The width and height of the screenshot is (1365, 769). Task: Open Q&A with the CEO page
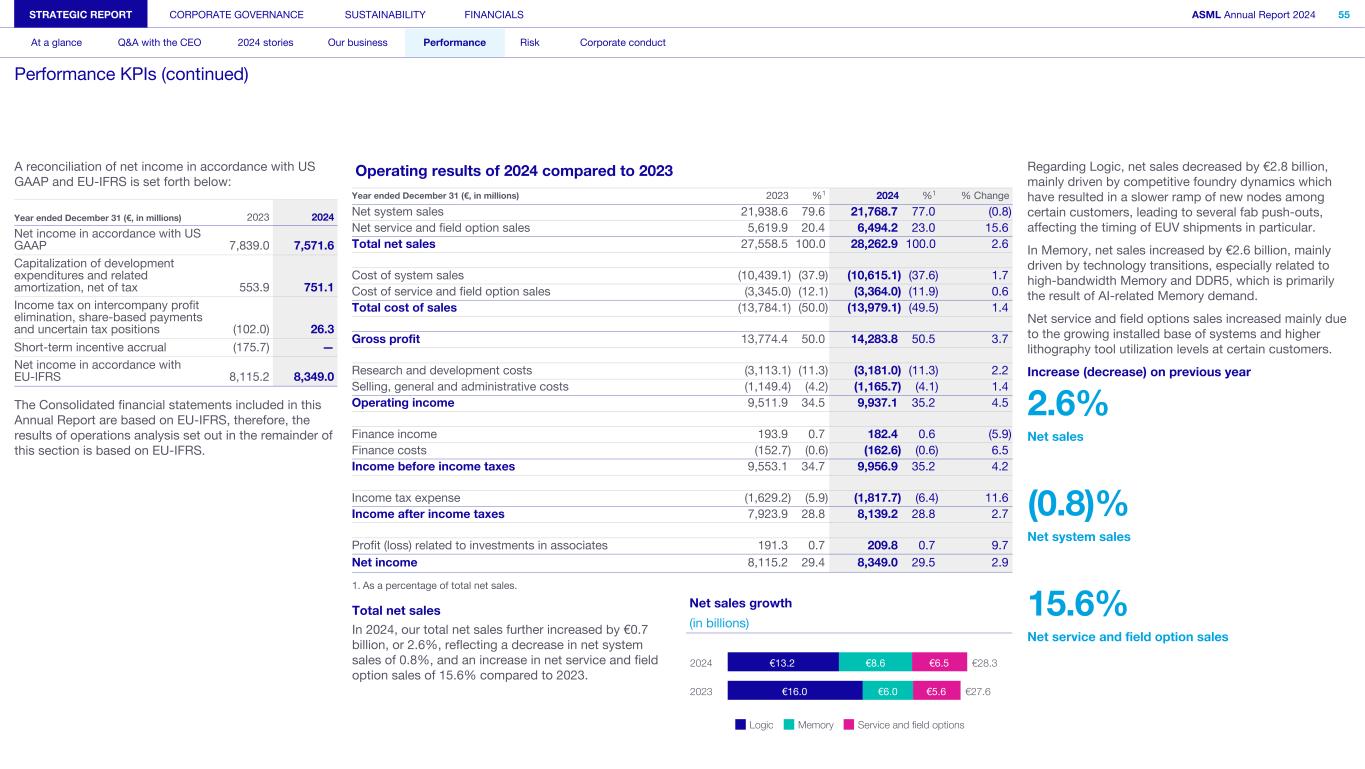click(x=159, y=42)
